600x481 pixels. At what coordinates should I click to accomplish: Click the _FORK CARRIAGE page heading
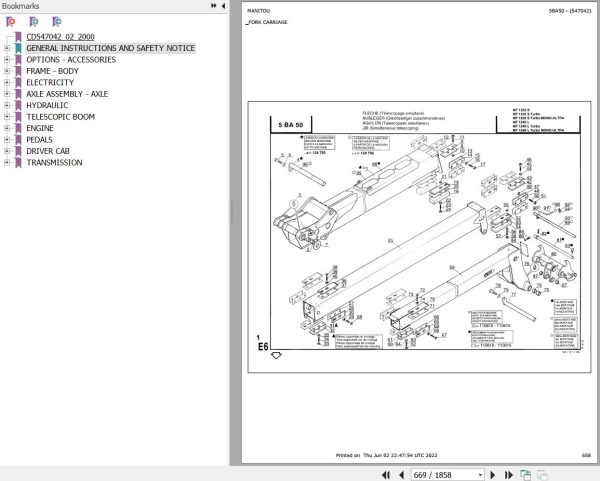(x=267, y=22)
